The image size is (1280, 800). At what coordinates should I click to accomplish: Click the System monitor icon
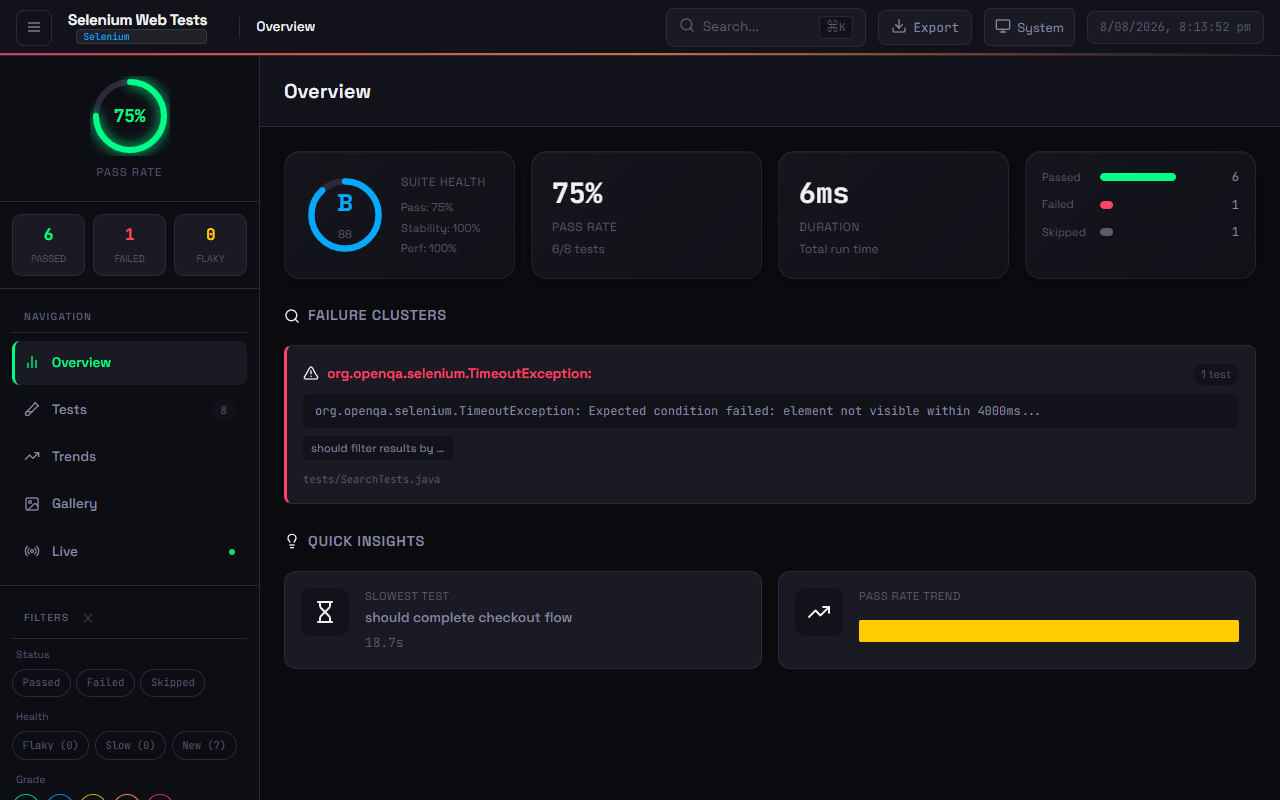coord(1003,27)
